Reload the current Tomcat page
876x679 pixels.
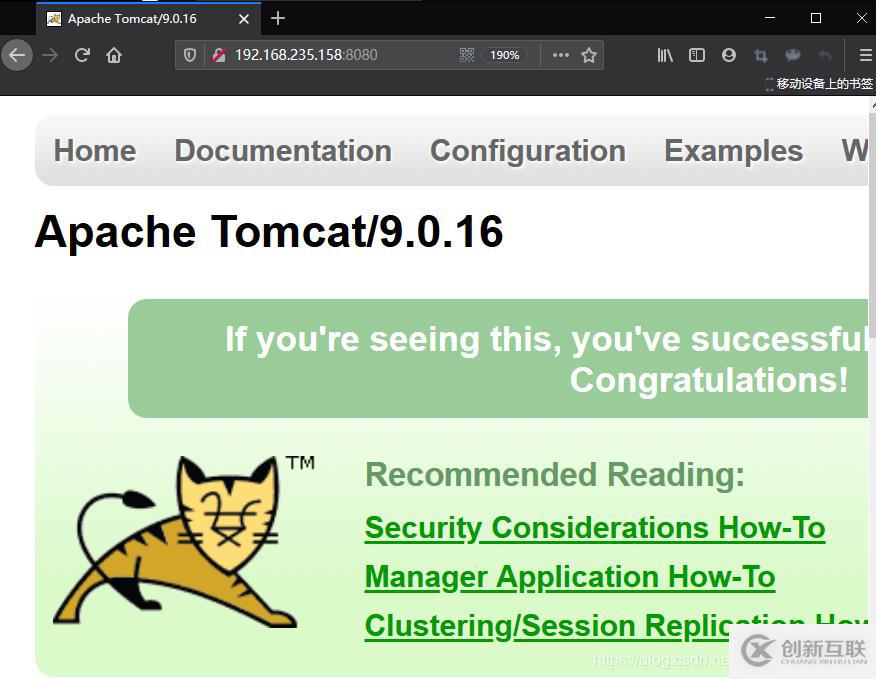82,55
